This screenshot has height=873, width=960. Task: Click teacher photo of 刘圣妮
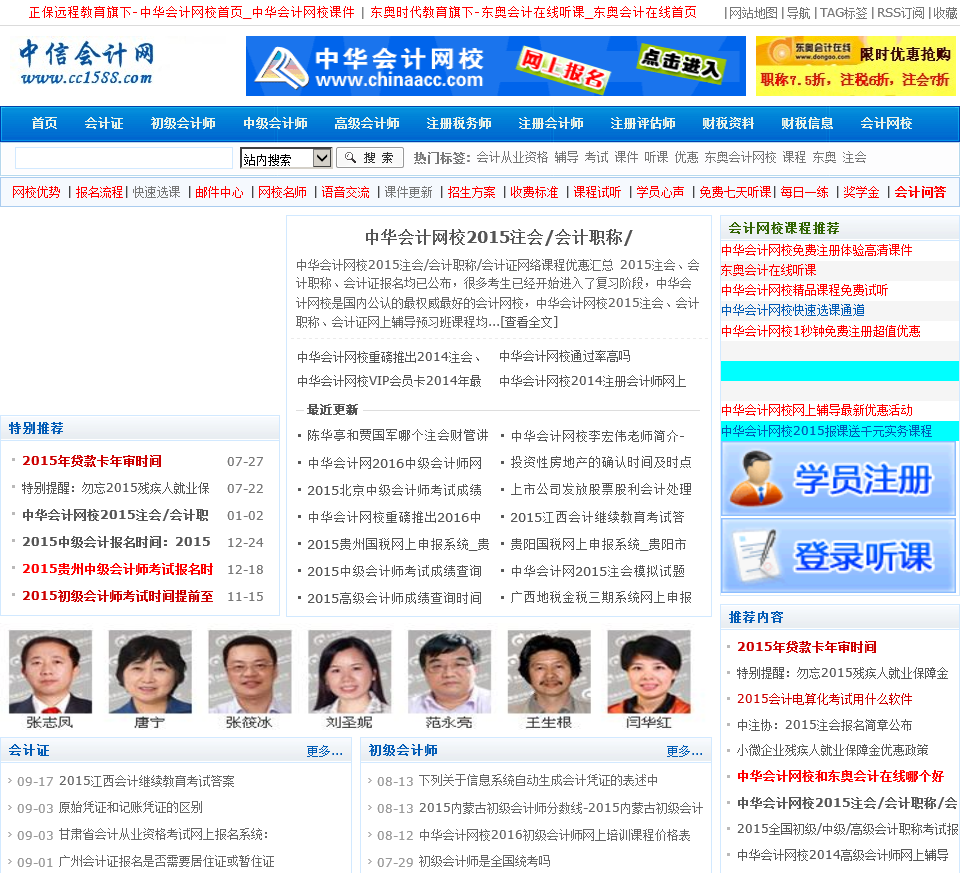pyautogui.click(x=350, y=672)
